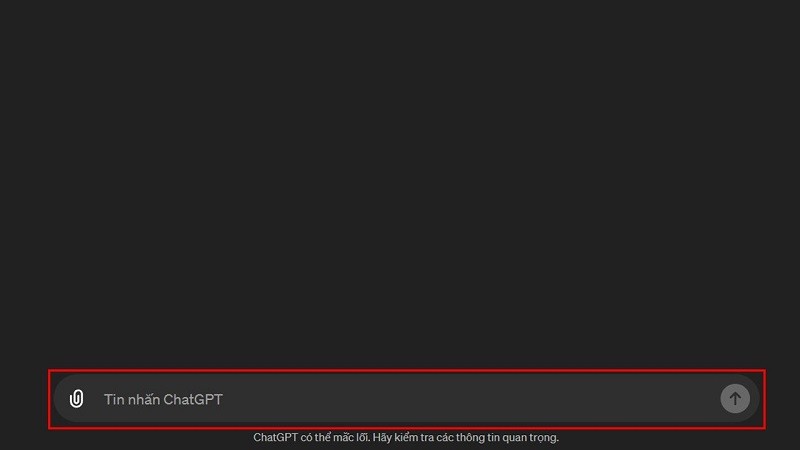Viewport: 800px width, 450px height.
Task: Tap the upward arrow submit button
Action: (x=735, y=398)
